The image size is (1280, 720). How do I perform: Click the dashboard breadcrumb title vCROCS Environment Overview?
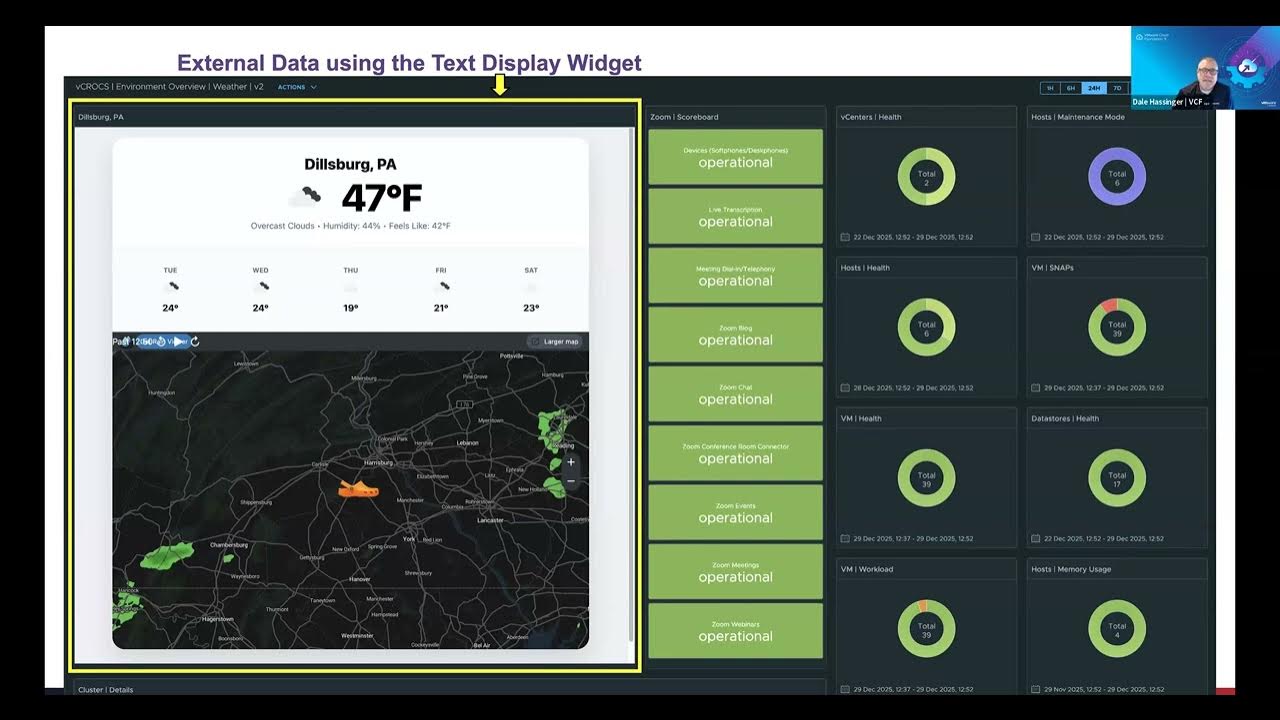pos(170,87)
